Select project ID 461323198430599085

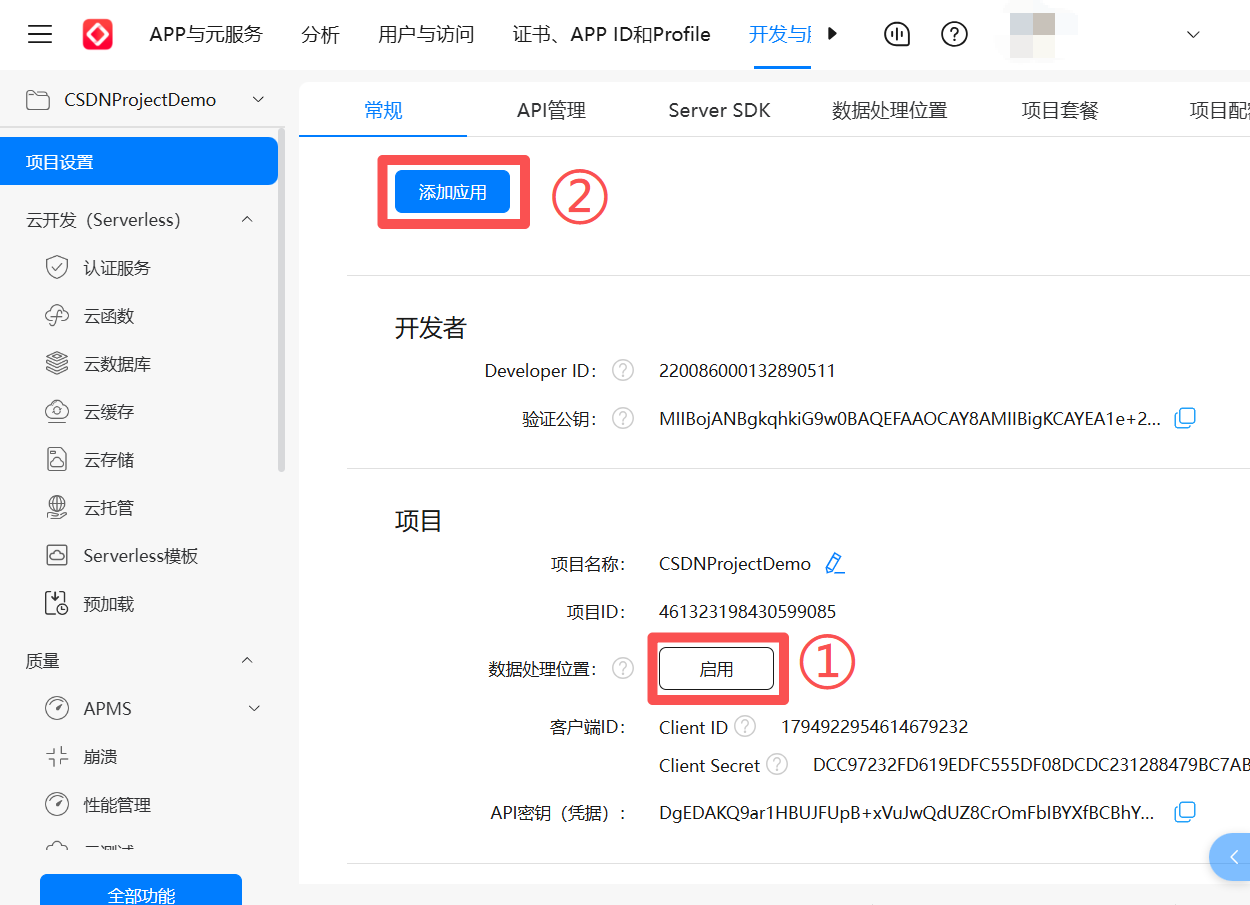(747, 612)
